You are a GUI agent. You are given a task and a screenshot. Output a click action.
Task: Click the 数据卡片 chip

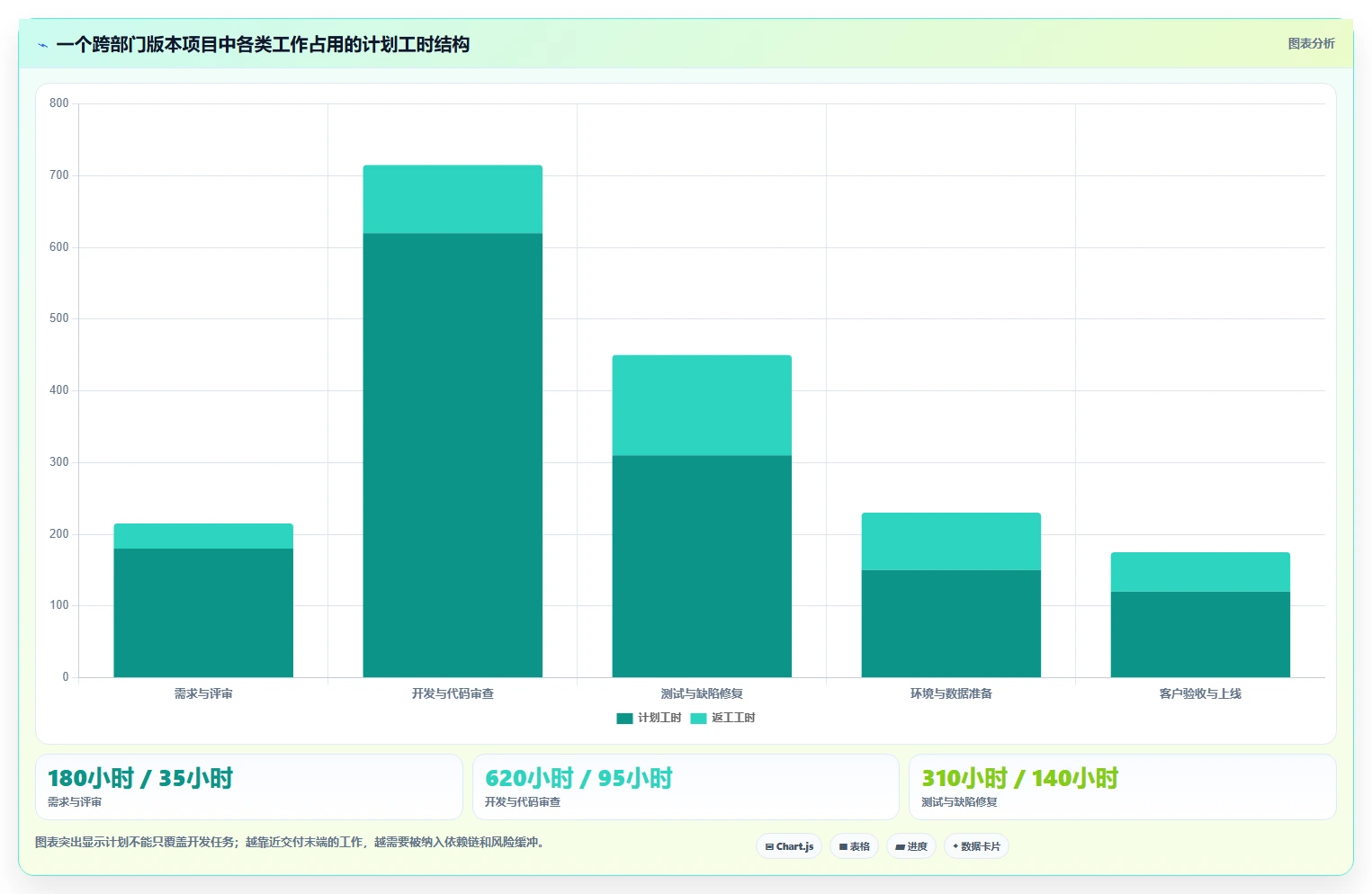point(976,846)
